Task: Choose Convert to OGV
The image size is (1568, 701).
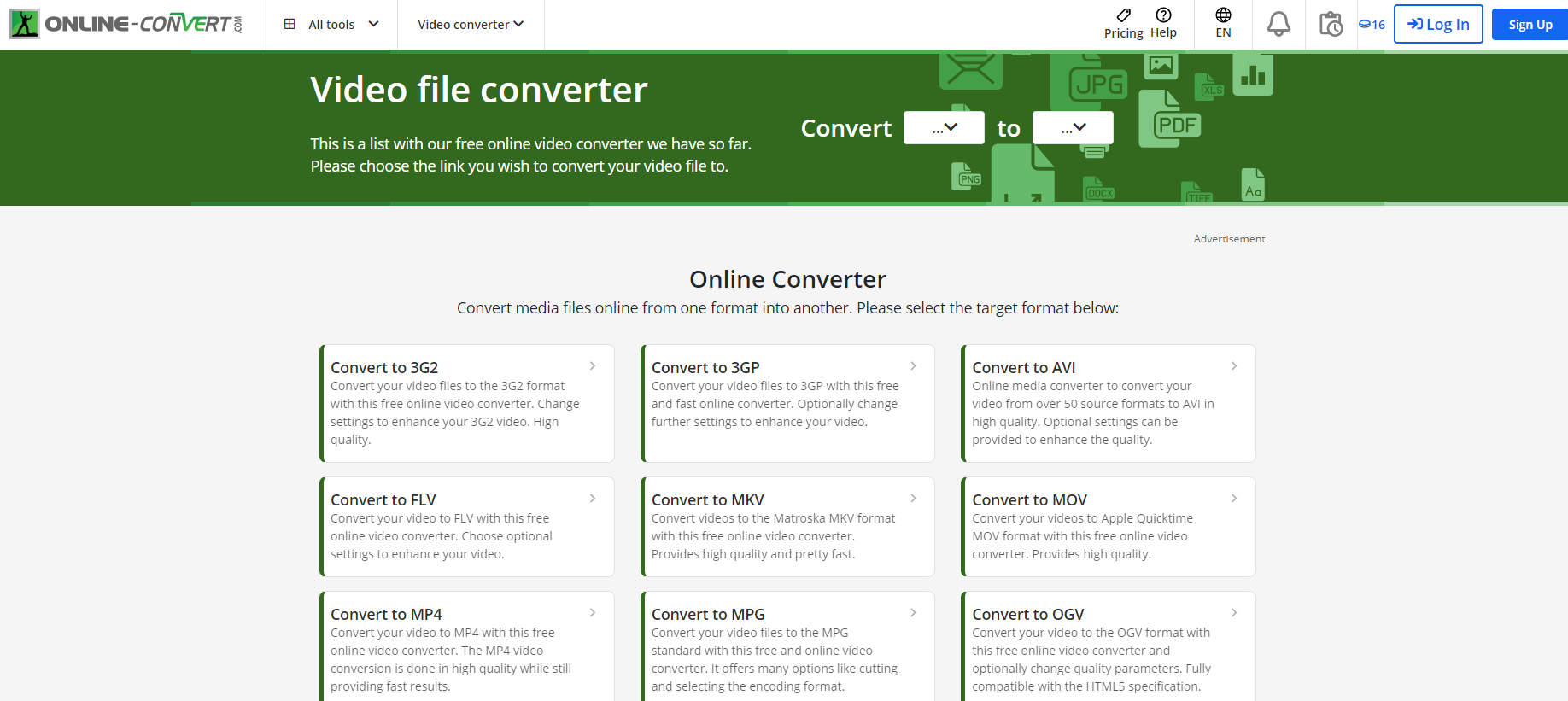Action: pos(1028,614)
